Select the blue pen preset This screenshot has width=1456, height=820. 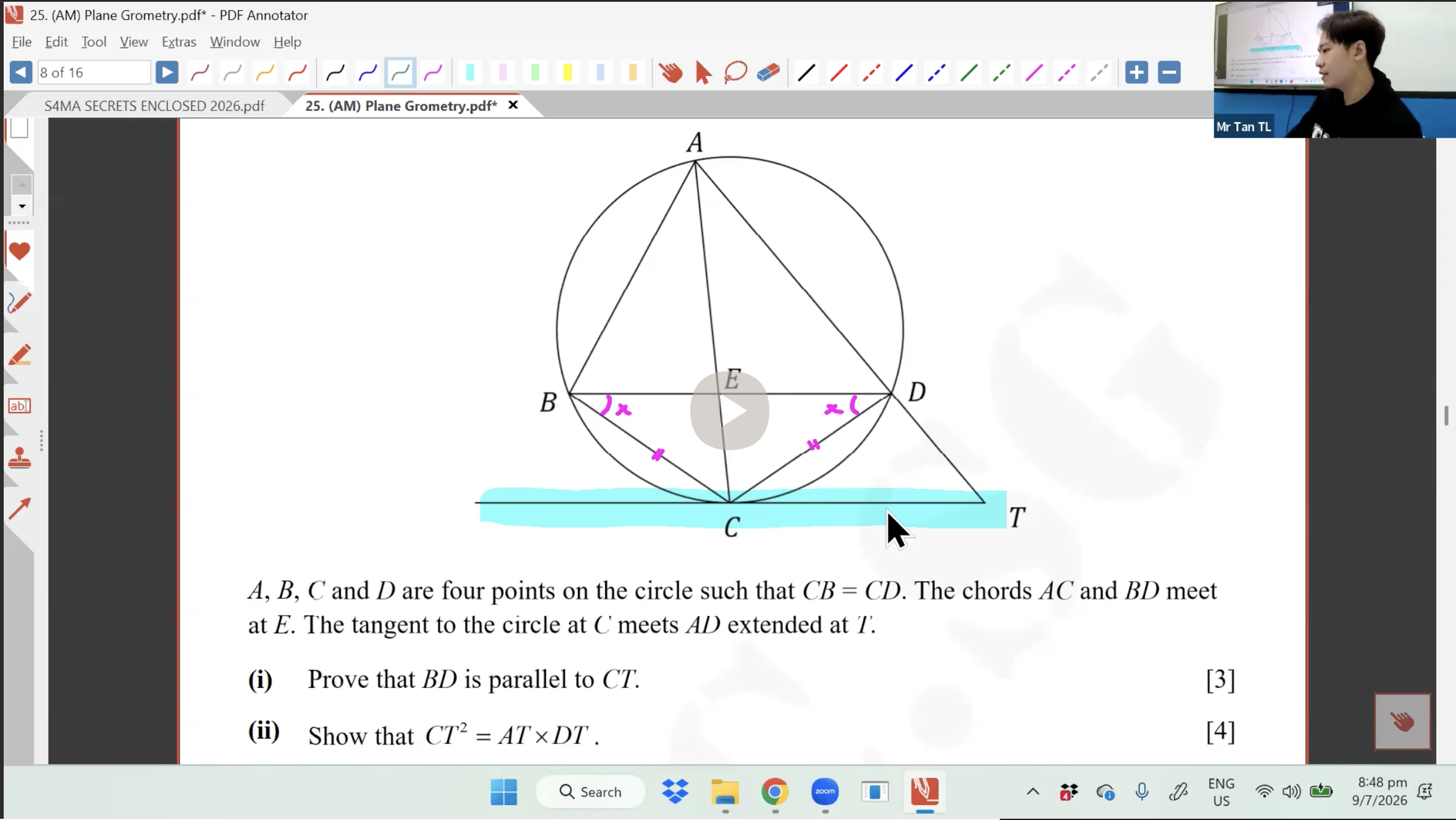(368, 73)
